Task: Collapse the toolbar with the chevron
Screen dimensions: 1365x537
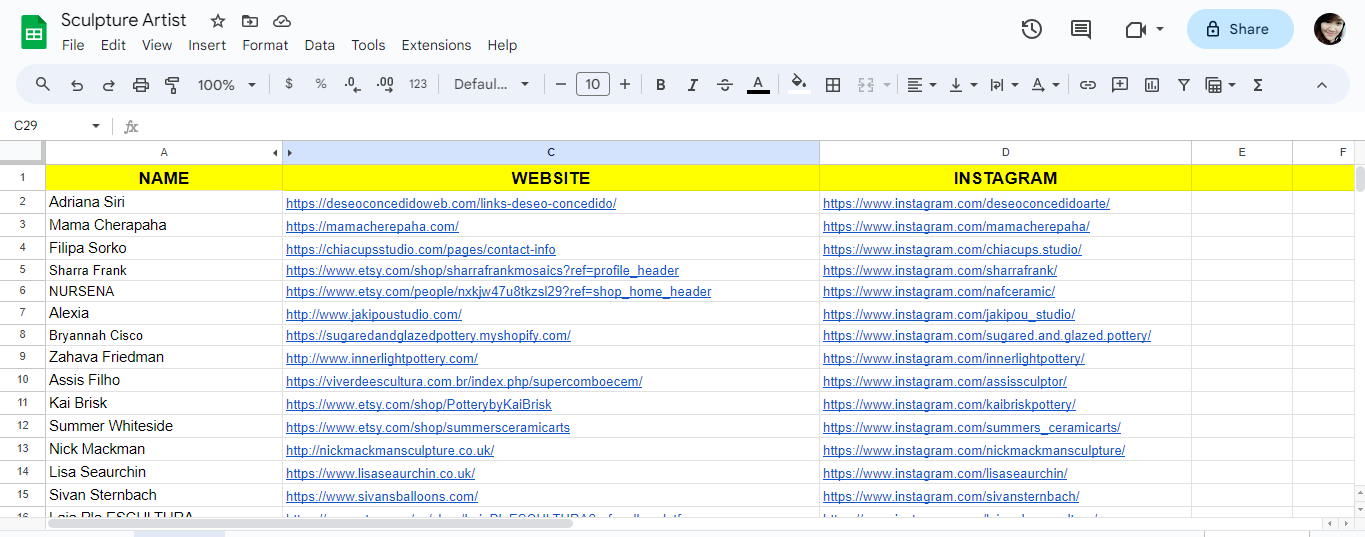Action: [1321, 85]
